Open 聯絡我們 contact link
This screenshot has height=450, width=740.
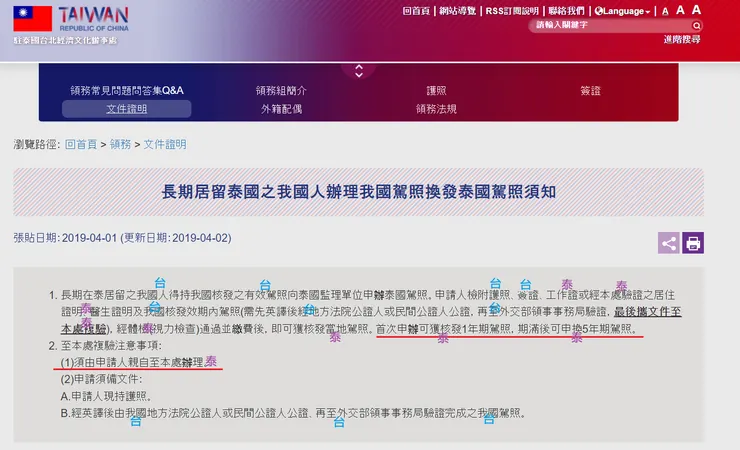click(566, 11)
